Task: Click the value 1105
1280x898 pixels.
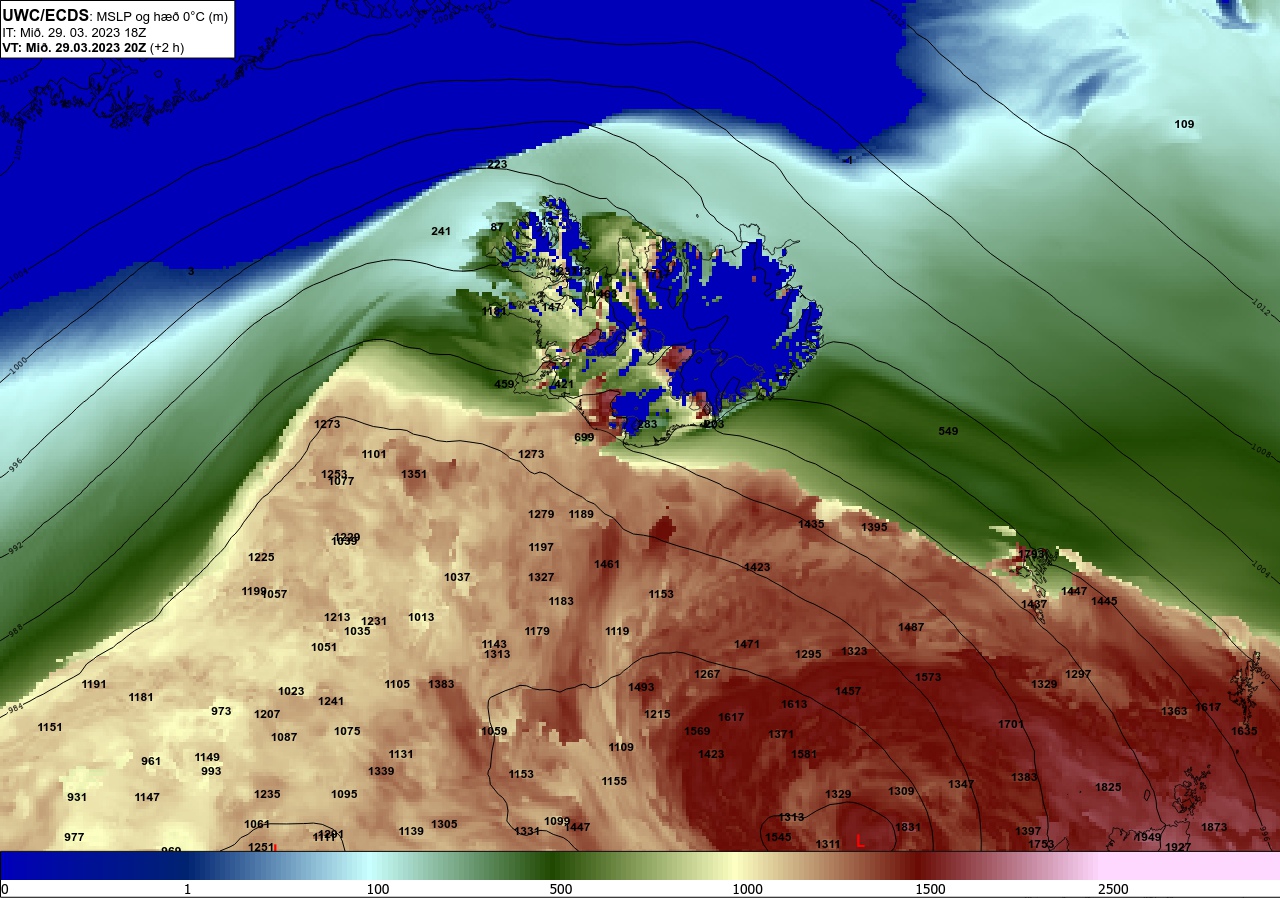Action: tap(397, 684)
